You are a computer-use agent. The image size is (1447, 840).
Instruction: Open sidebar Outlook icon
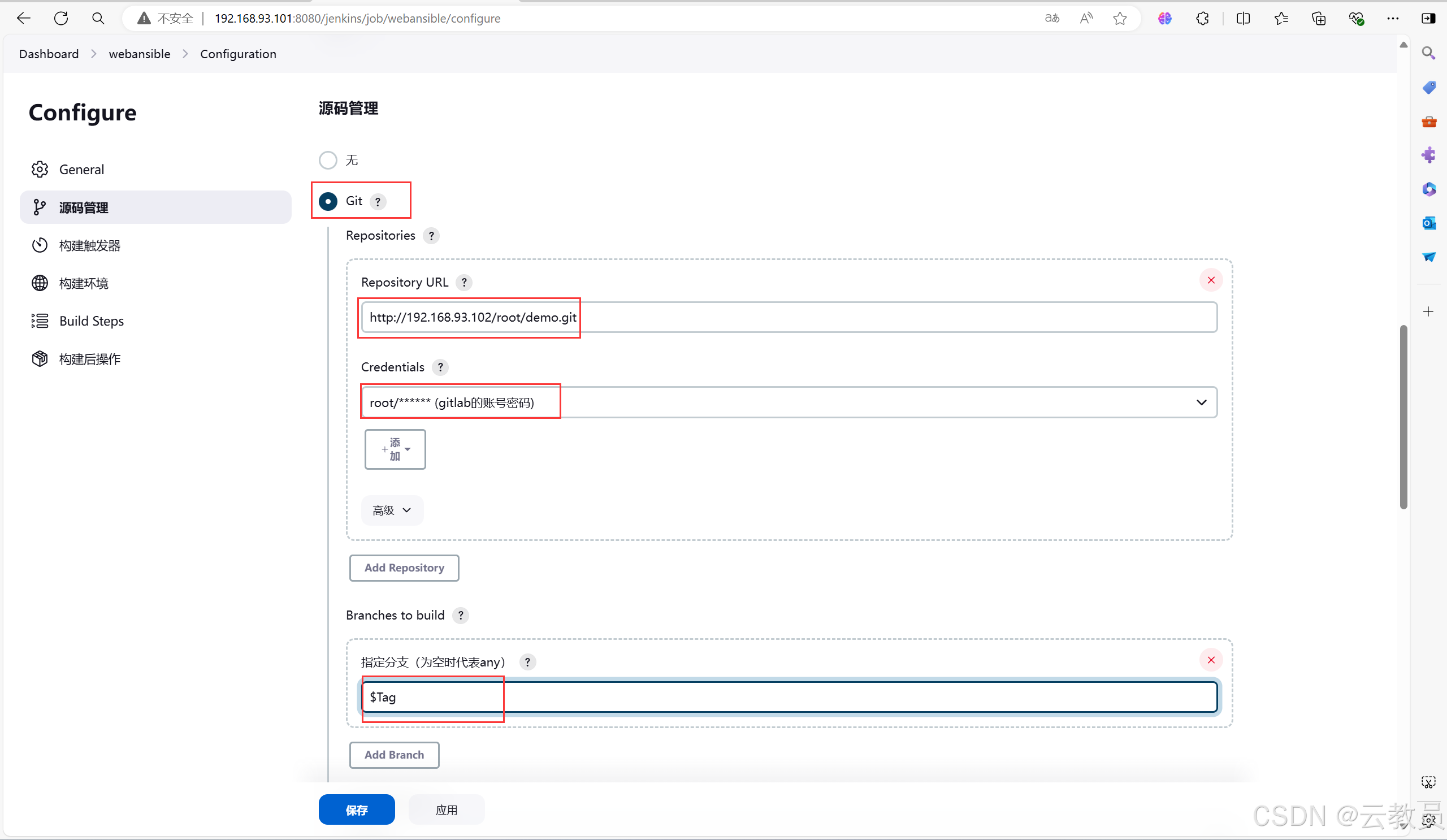(1428, 223)
